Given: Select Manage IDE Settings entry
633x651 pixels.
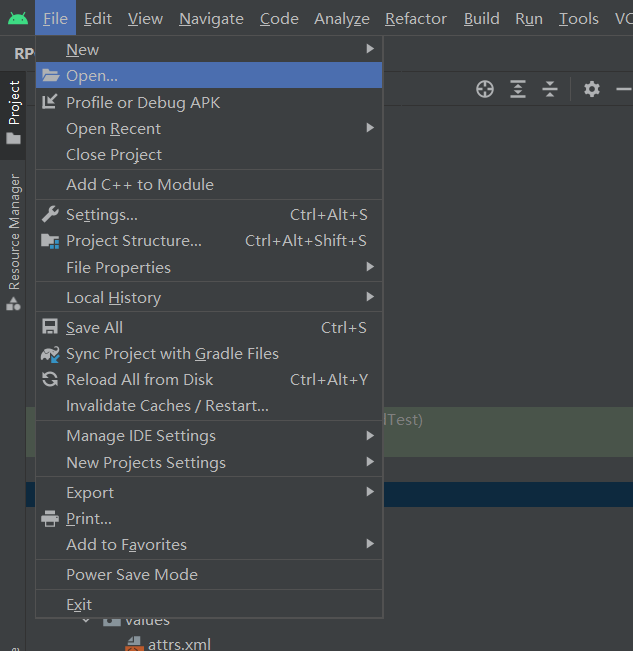Looking at the screenshot, I should [x=209, y=436].
